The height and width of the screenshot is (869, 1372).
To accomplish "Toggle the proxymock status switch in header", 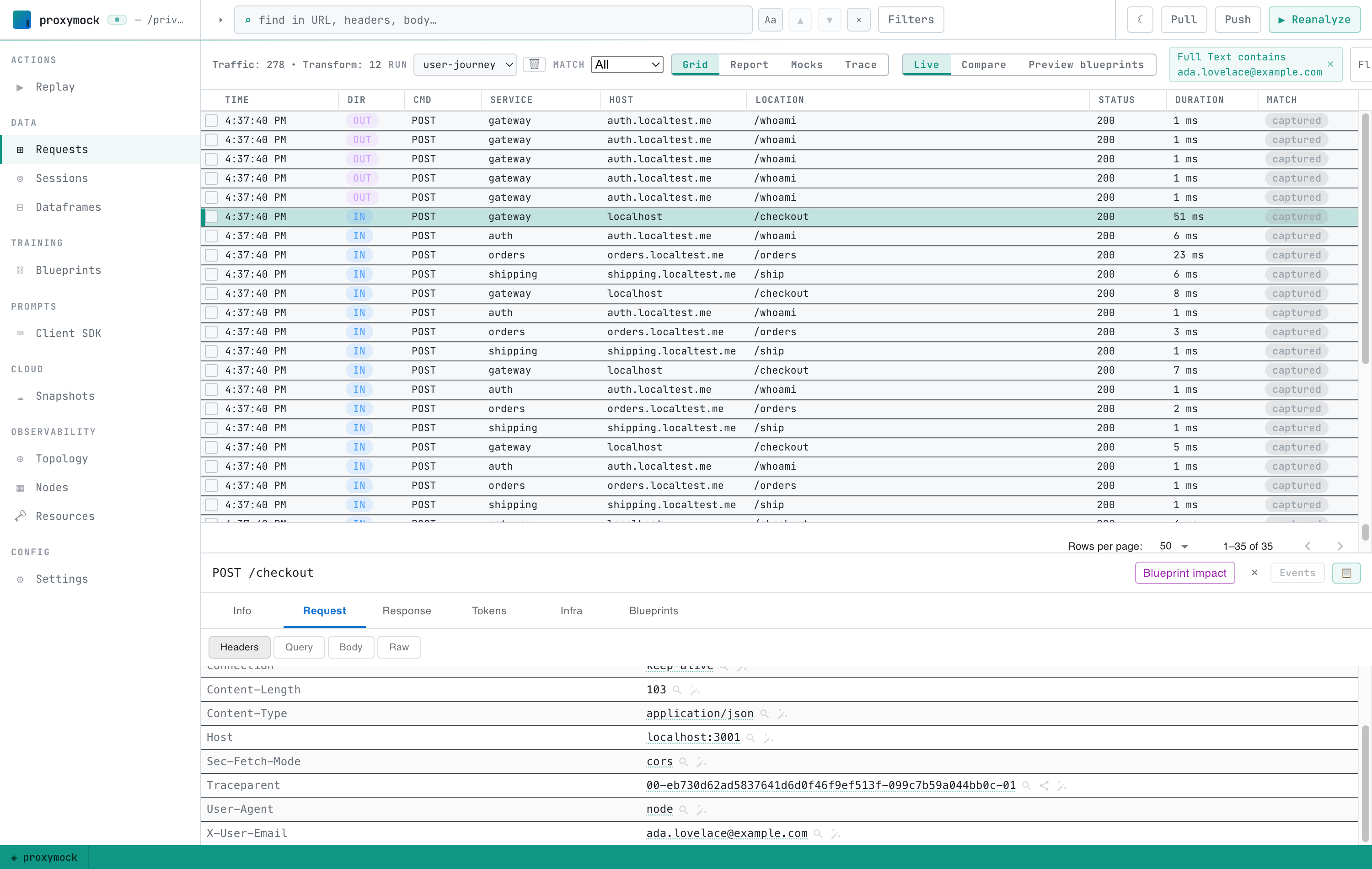I will pyautogui.click(x=117, y=19).
